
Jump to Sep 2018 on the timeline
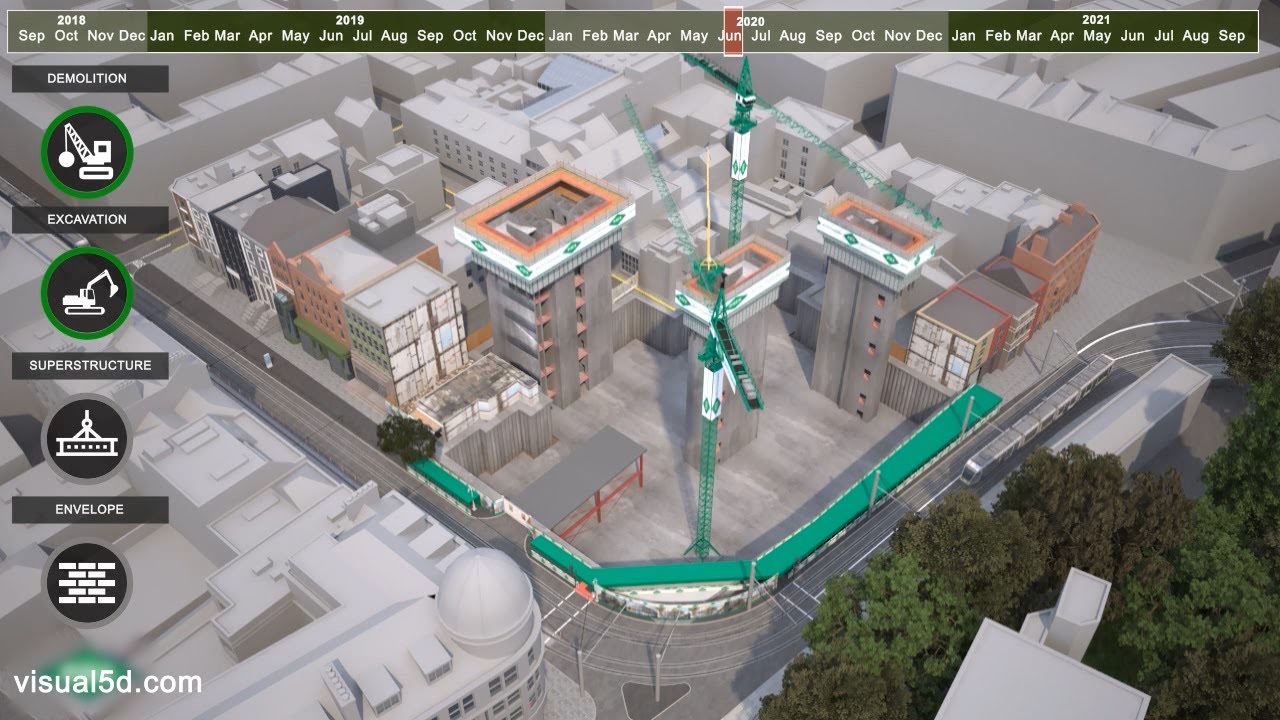tap(32, 36)
